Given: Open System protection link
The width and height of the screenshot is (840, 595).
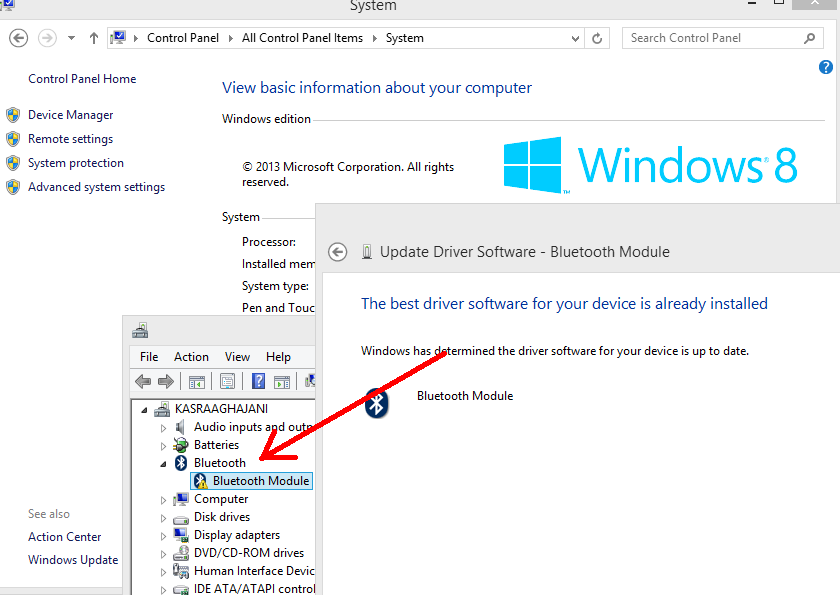Looking at the screenshot, I should [76, 163].
